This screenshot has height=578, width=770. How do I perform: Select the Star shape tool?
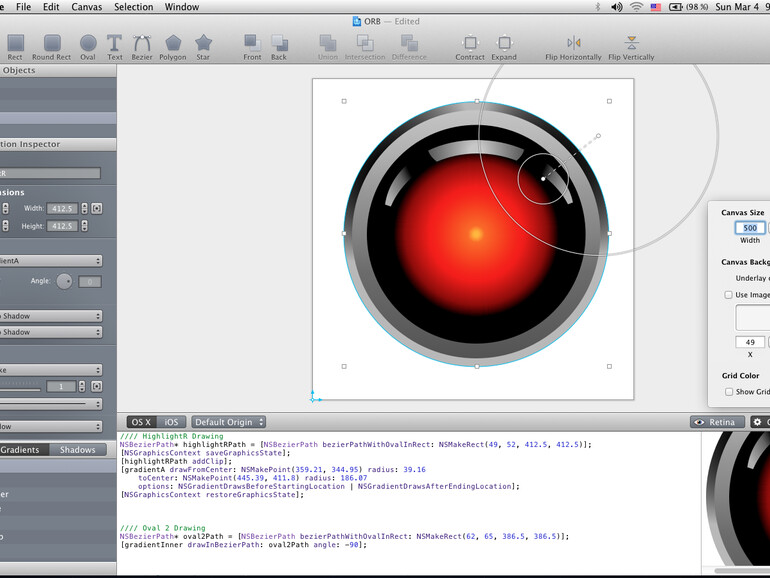click(x=203, y=47)
